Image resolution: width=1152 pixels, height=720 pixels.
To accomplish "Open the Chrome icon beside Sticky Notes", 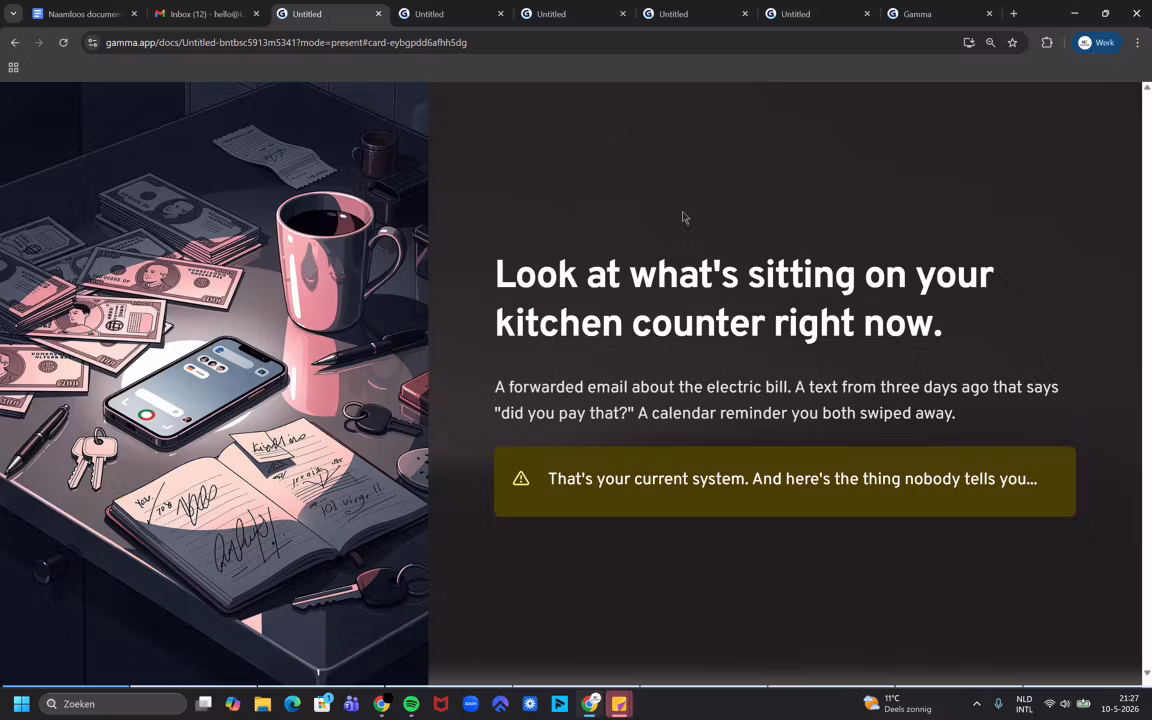I will (x=589, y=704).
